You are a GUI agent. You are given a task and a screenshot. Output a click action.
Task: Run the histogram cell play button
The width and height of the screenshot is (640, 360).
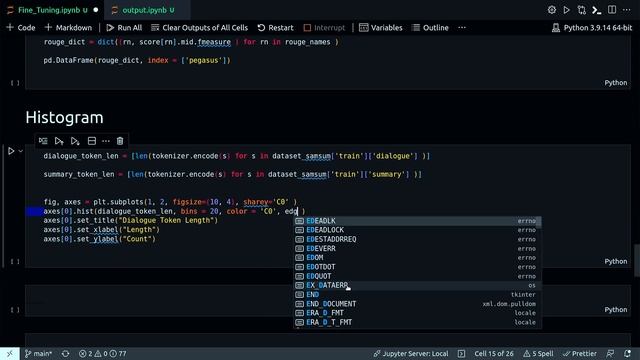click(x=11, y=151)
